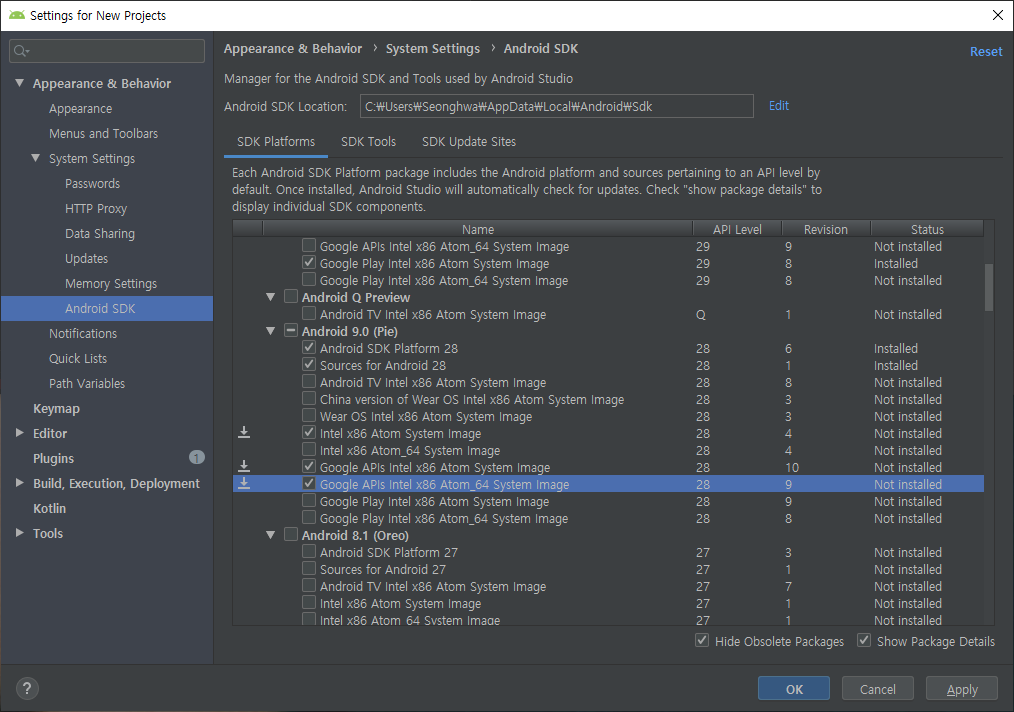Open Memory Settings page
The image size is (1014, 712).
click(111, 283)
